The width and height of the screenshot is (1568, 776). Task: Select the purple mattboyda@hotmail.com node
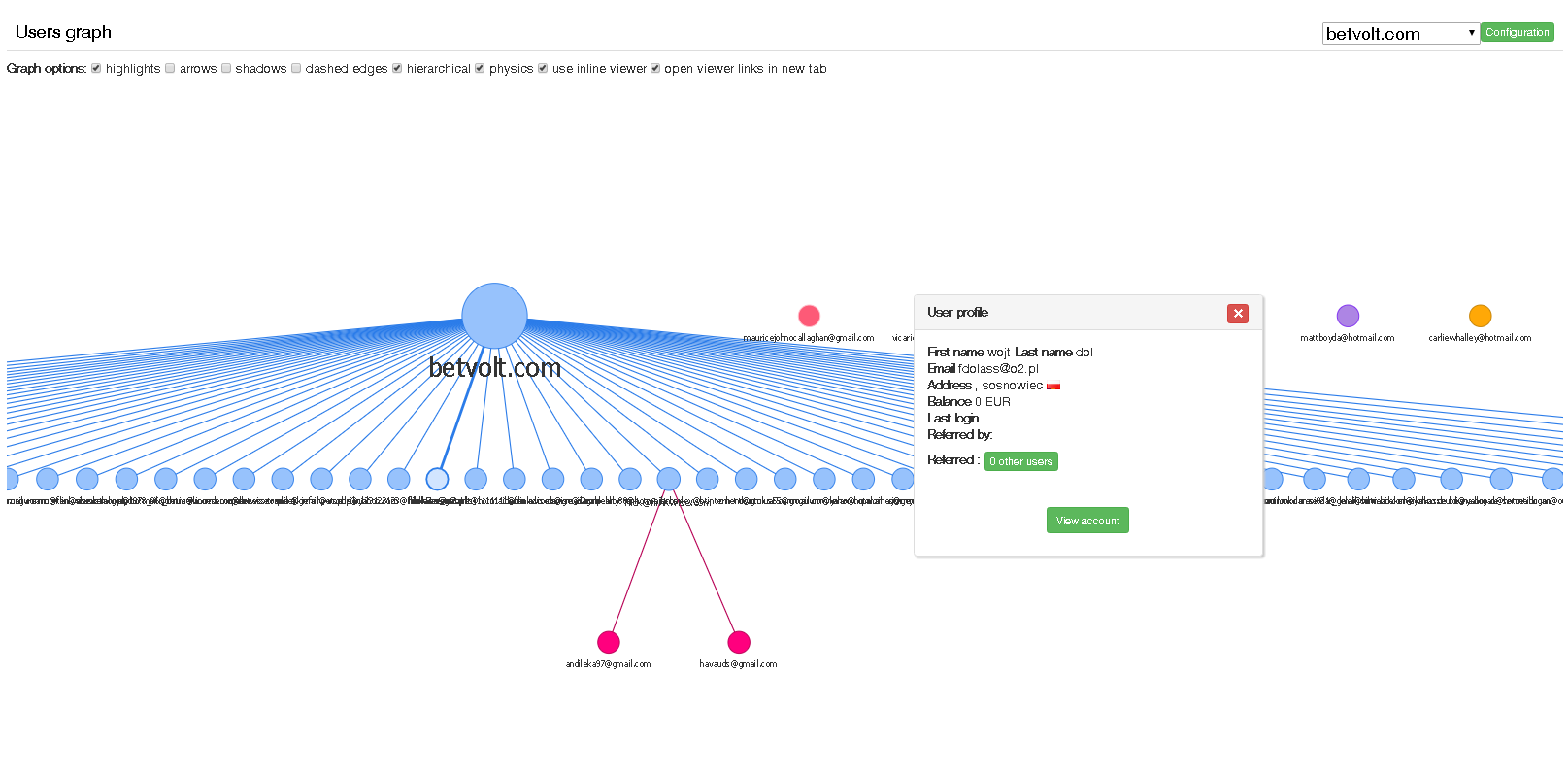point(1348,316)
